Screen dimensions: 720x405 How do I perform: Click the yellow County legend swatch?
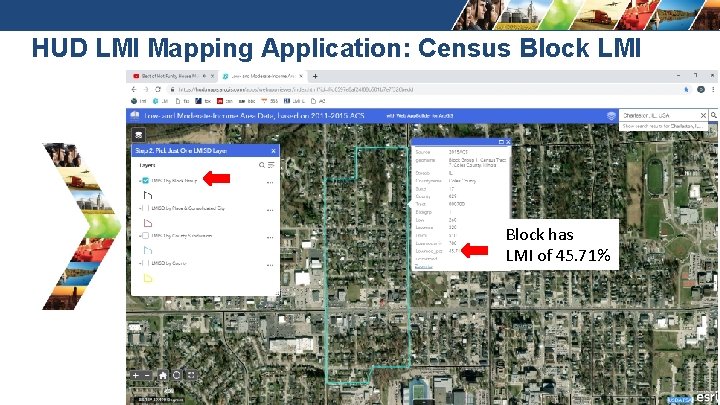click(x=147, y=278)
